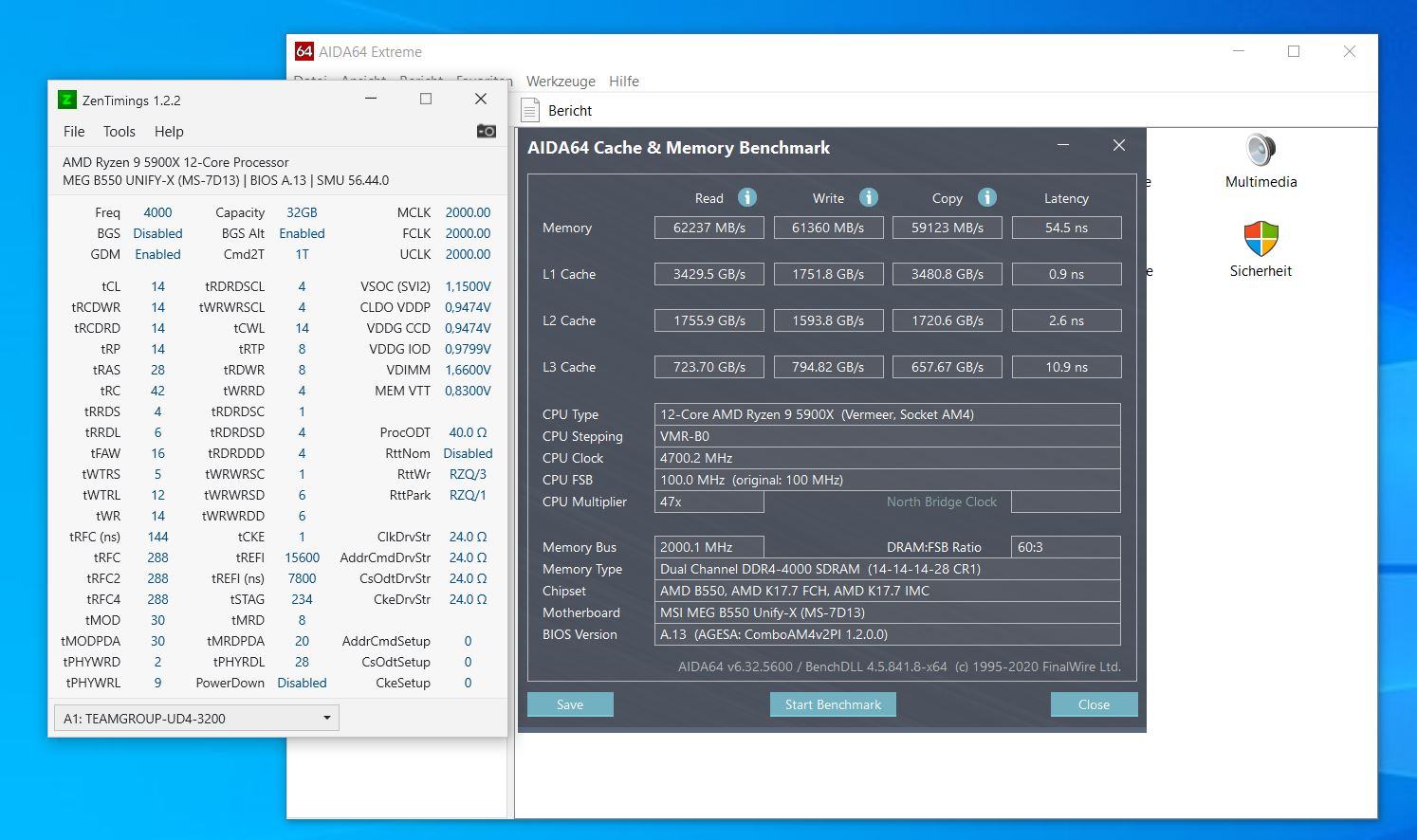
Task: Click the PowerDown Disabled value
Action: click(302, 683)
